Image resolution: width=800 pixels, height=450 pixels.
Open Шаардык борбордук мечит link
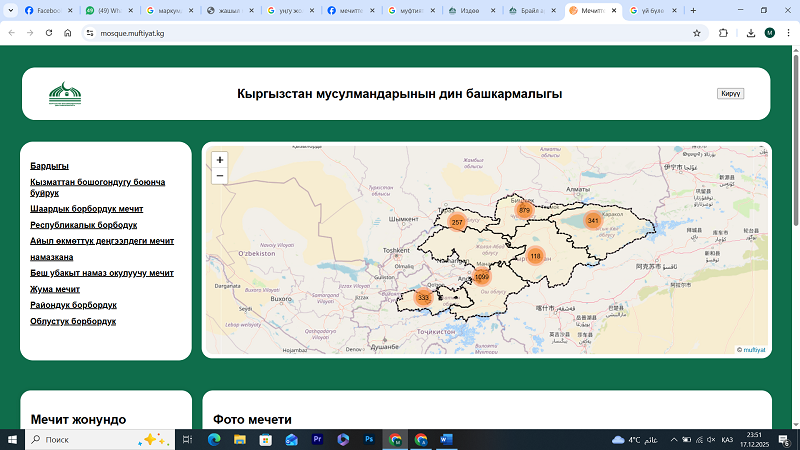[86, 209]
